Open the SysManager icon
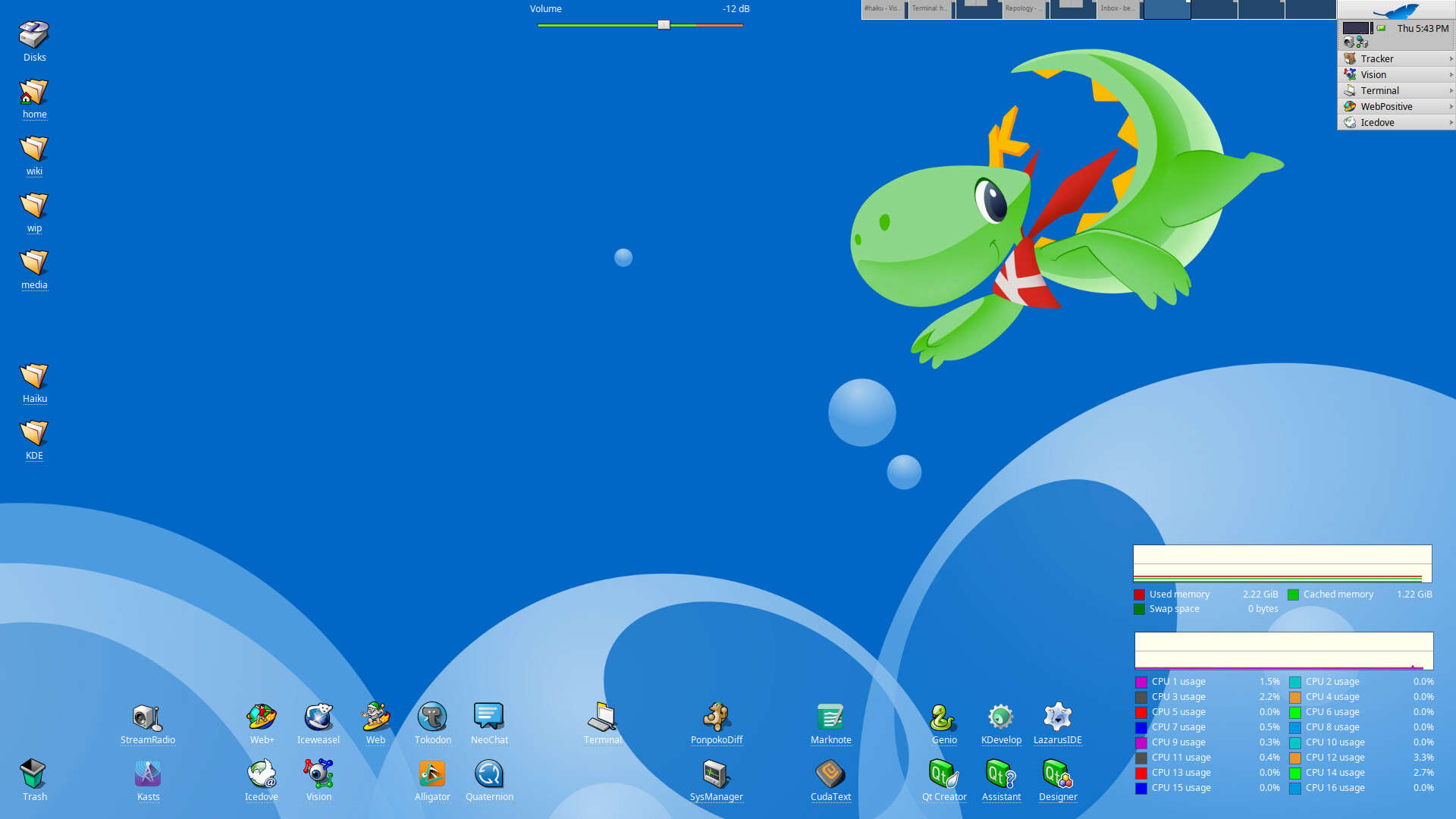 pyautogui.click(x=716, y=774)
